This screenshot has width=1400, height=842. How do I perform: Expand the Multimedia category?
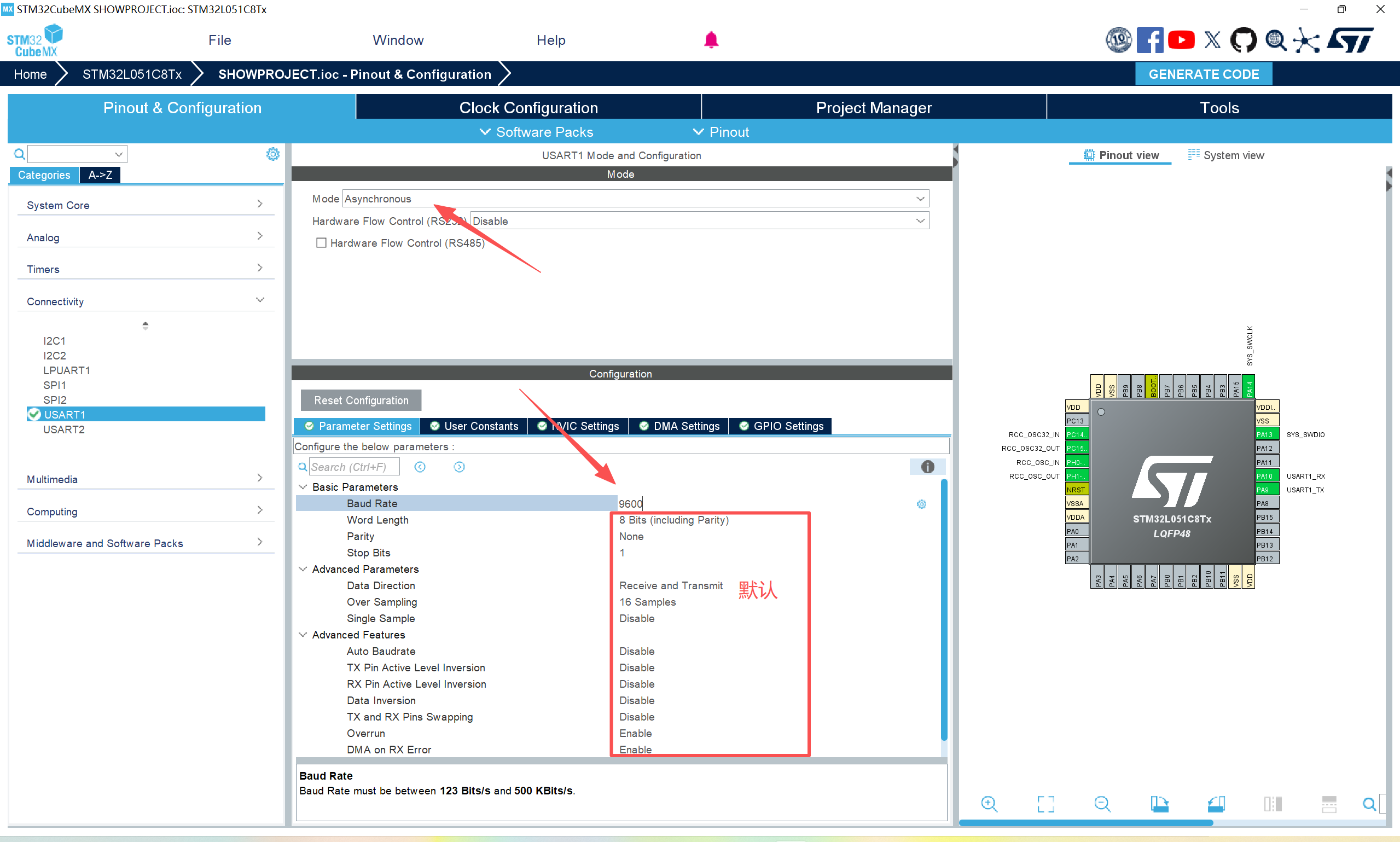146,479
